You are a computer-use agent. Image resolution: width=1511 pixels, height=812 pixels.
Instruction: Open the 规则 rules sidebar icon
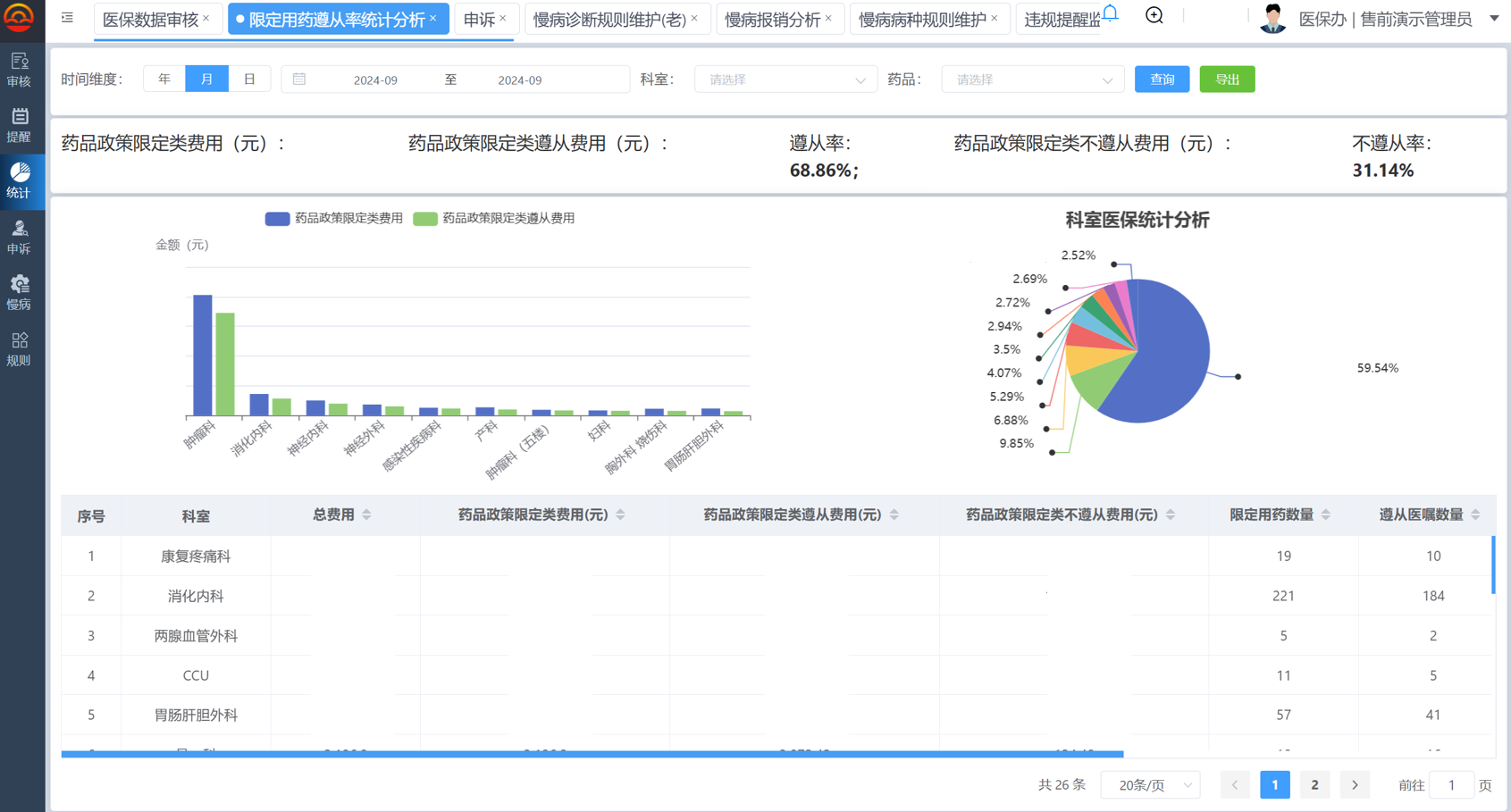coord(20,349)
